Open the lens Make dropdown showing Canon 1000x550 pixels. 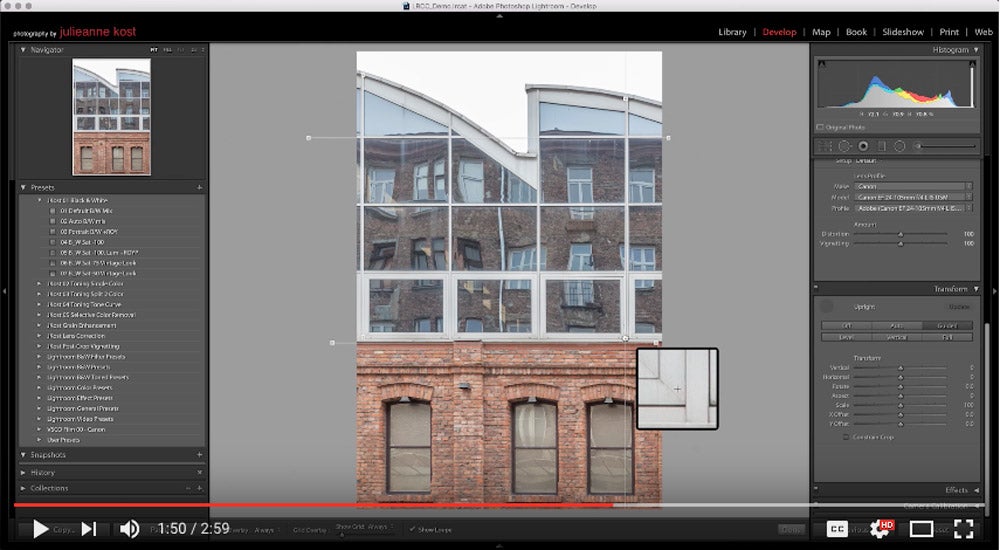(913, 186)
